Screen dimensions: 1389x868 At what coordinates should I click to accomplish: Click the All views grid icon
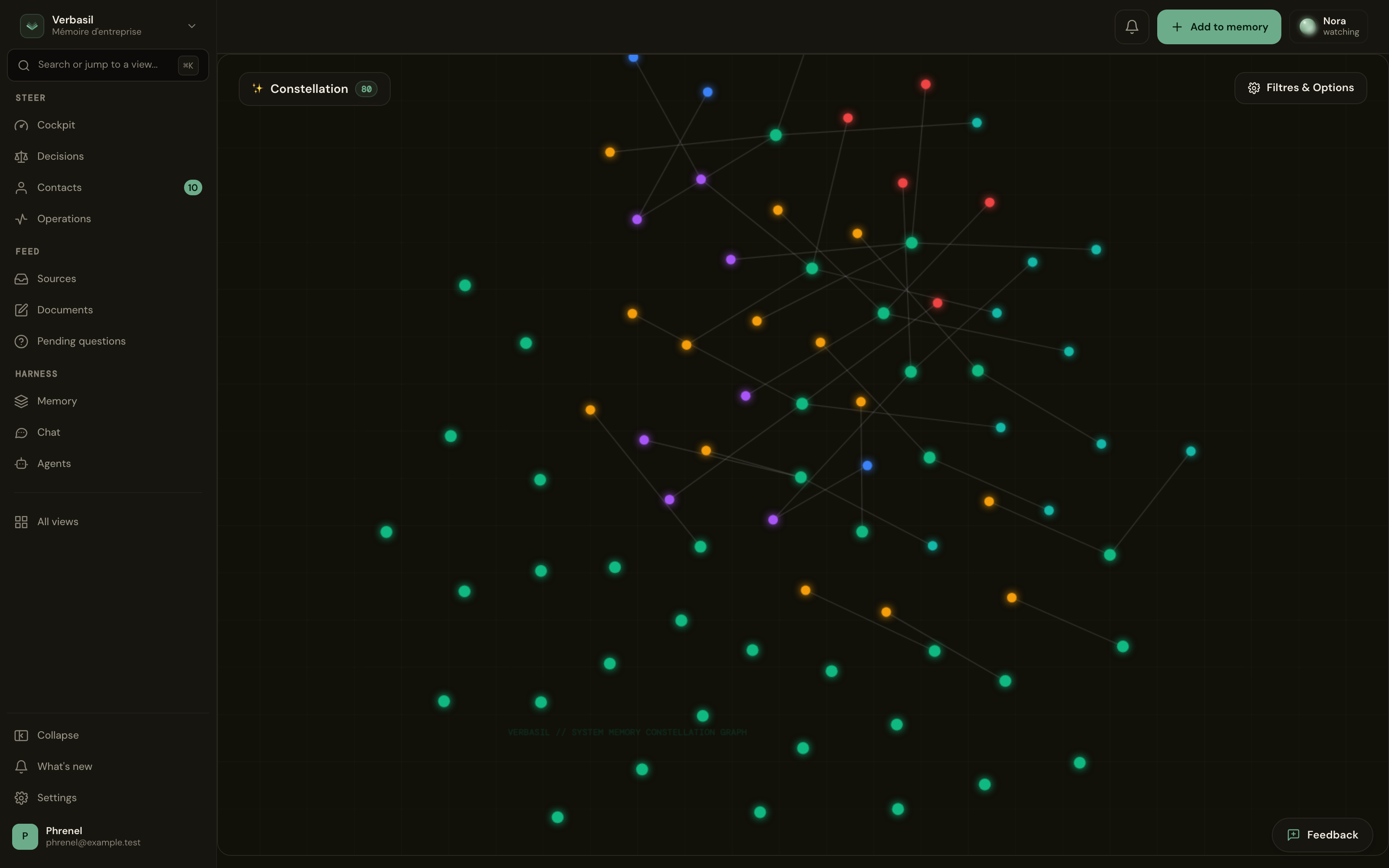(x=21, y=522)
